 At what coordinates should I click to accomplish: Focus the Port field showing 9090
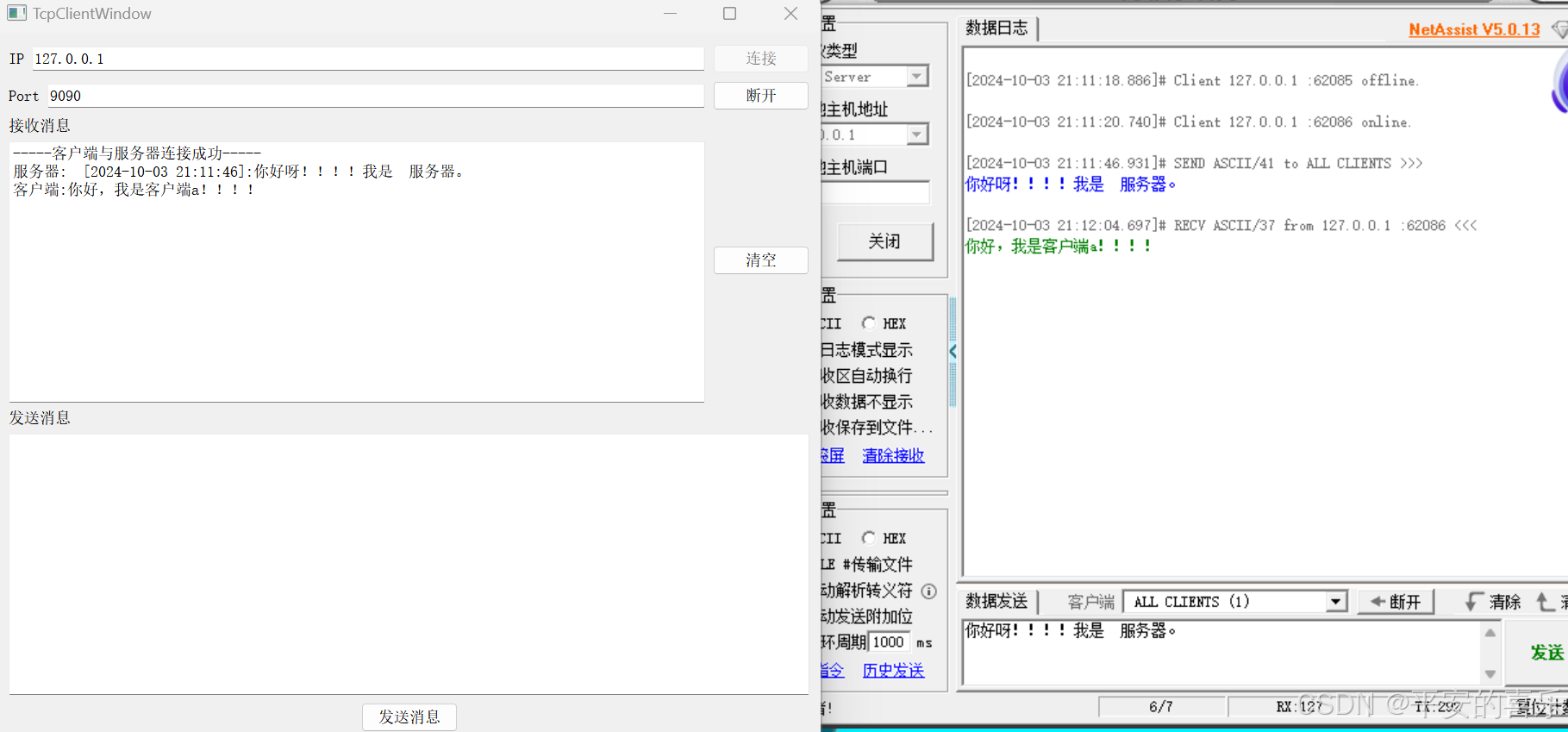pyautogui.click(x=375, y=96)
